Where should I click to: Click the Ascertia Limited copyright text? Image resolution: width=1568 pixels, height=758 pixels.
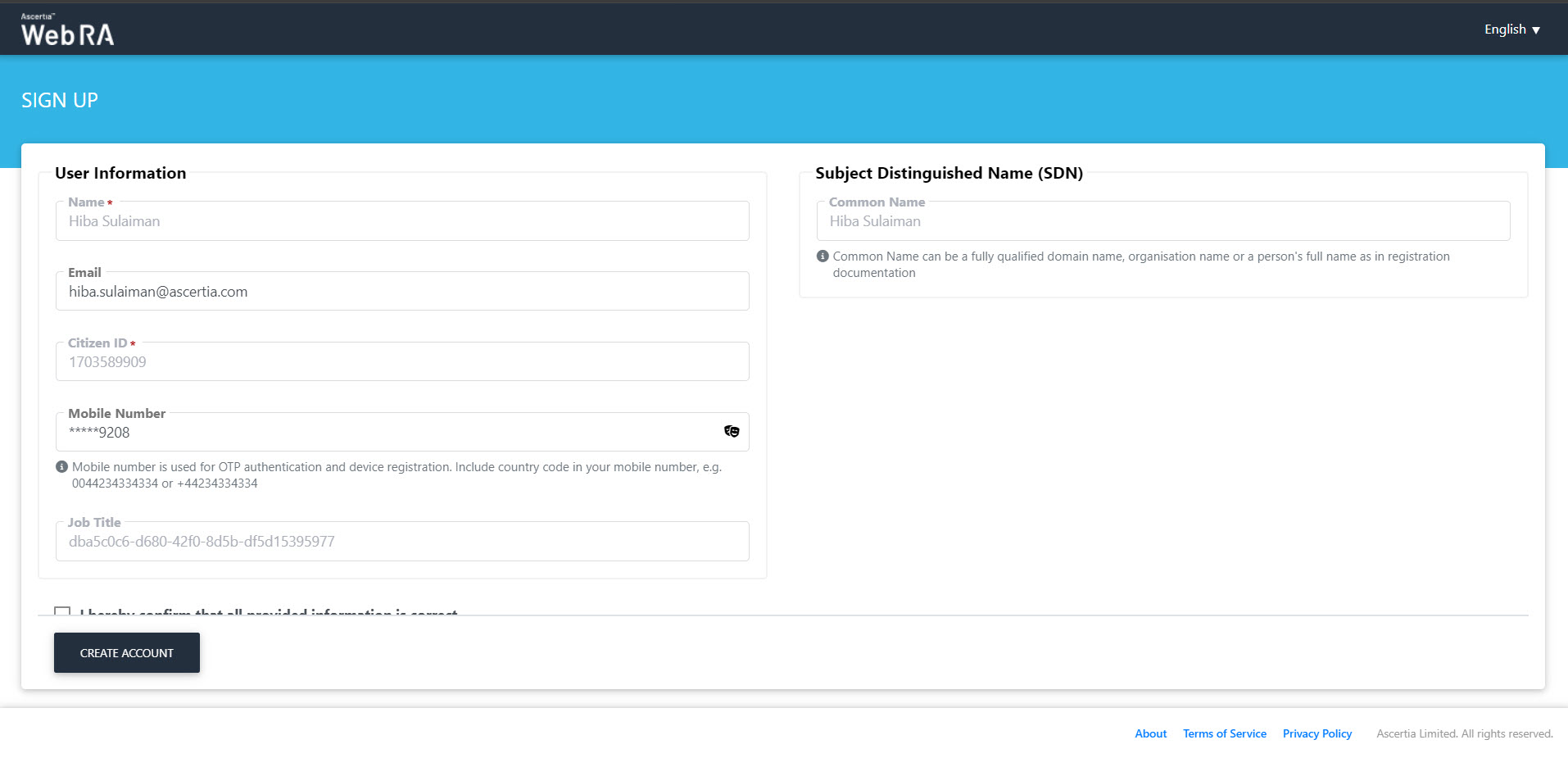[x=1464, y=733]
